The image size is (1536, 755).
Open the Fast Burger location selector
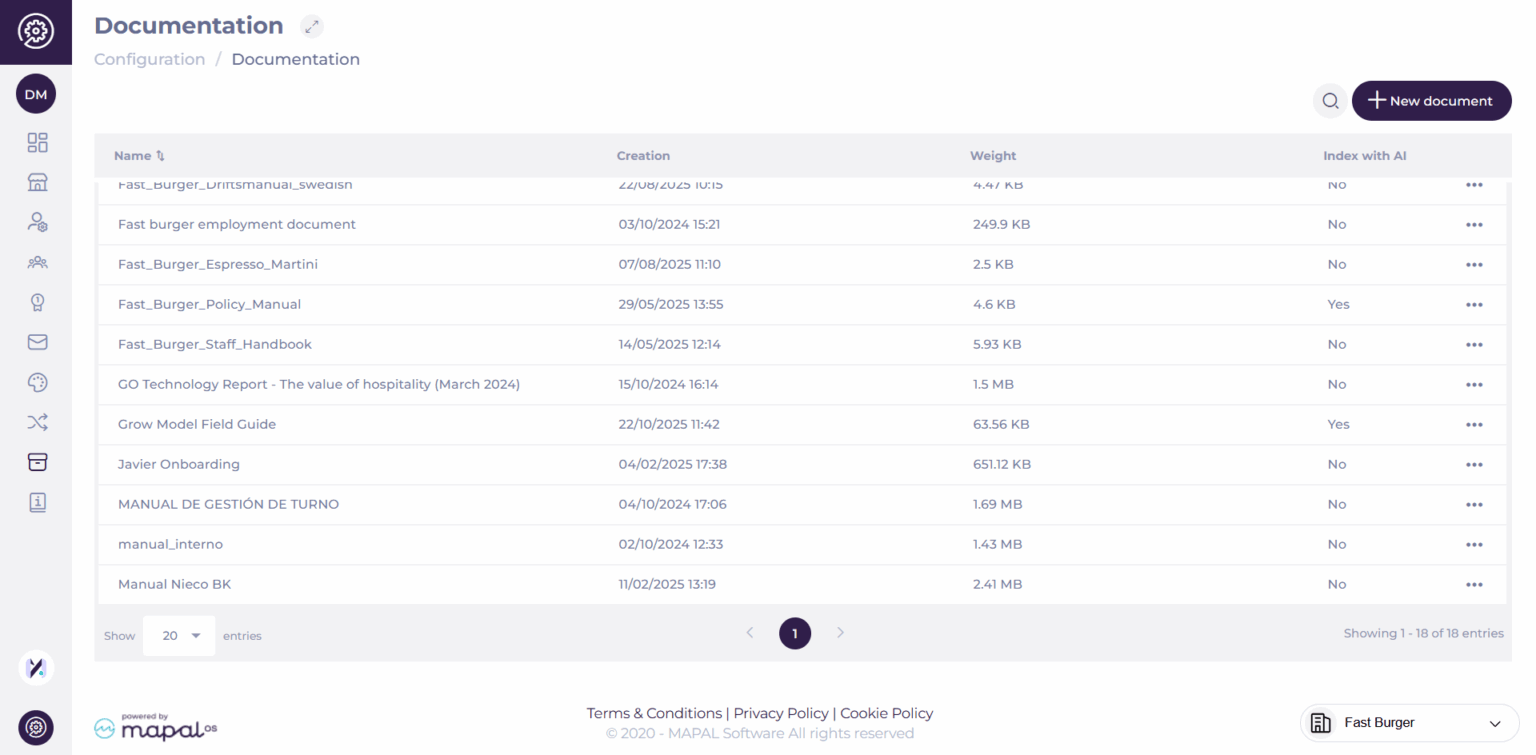(x=1409, y=722)
